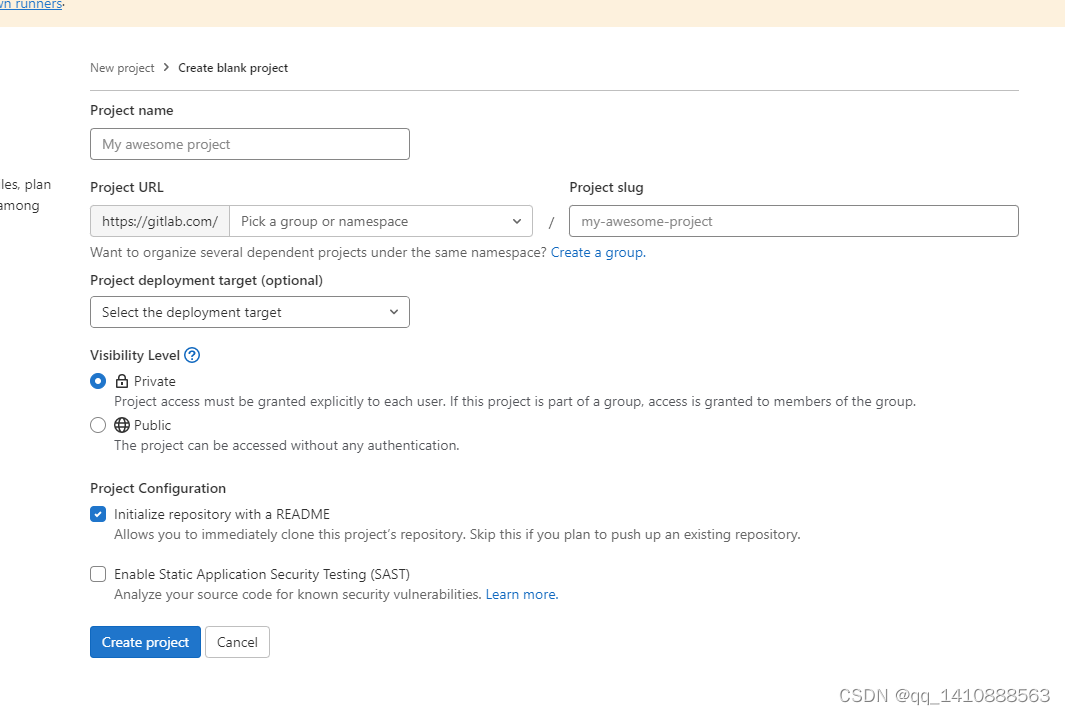
Task: Cancel the project creation
Action: [237, 641]
